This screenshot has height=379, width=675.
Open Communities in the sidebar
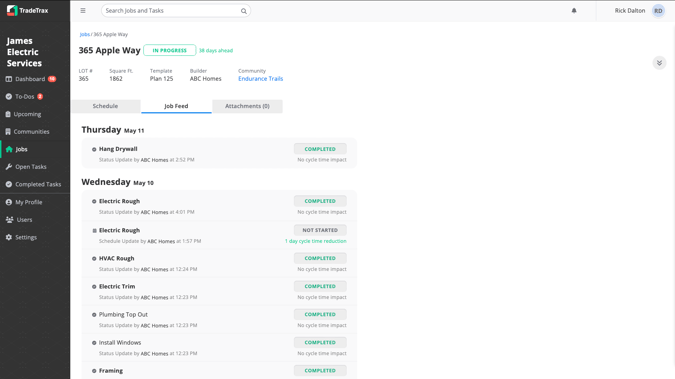(31, 132)
